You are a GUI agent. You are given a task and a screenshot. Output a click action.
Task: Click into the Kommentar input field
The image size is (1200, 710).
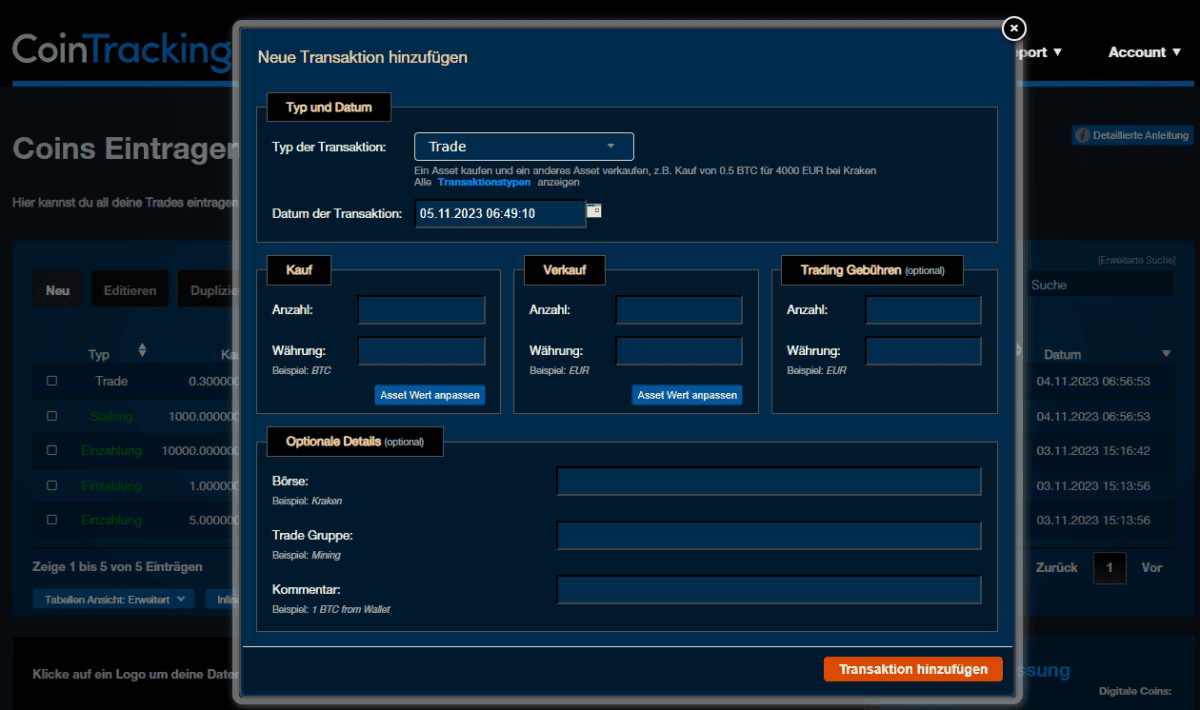(768, 590)
